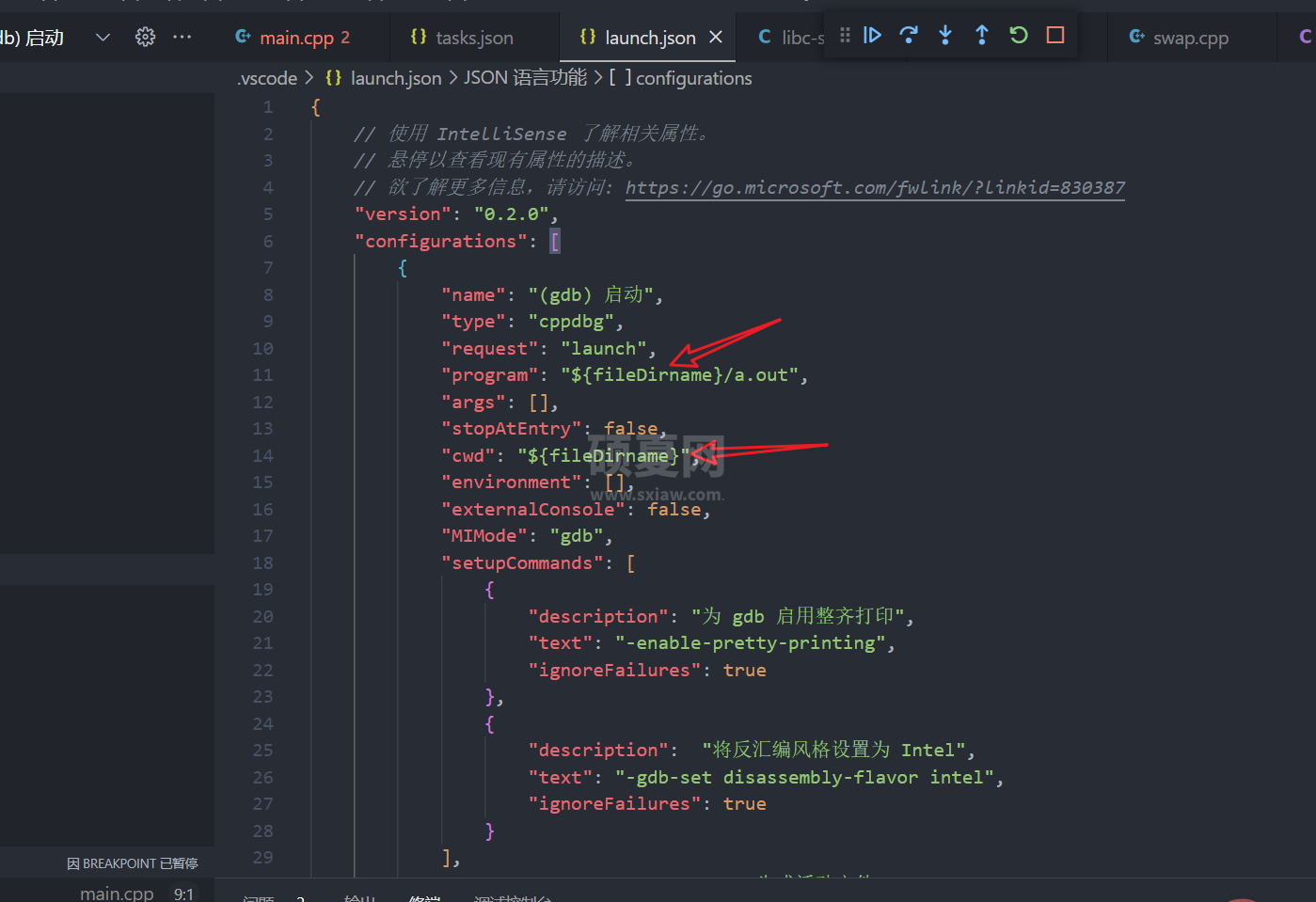Restart the debug session
The width and height of the screenshot is (1316, 902).
pos(1019,36)
